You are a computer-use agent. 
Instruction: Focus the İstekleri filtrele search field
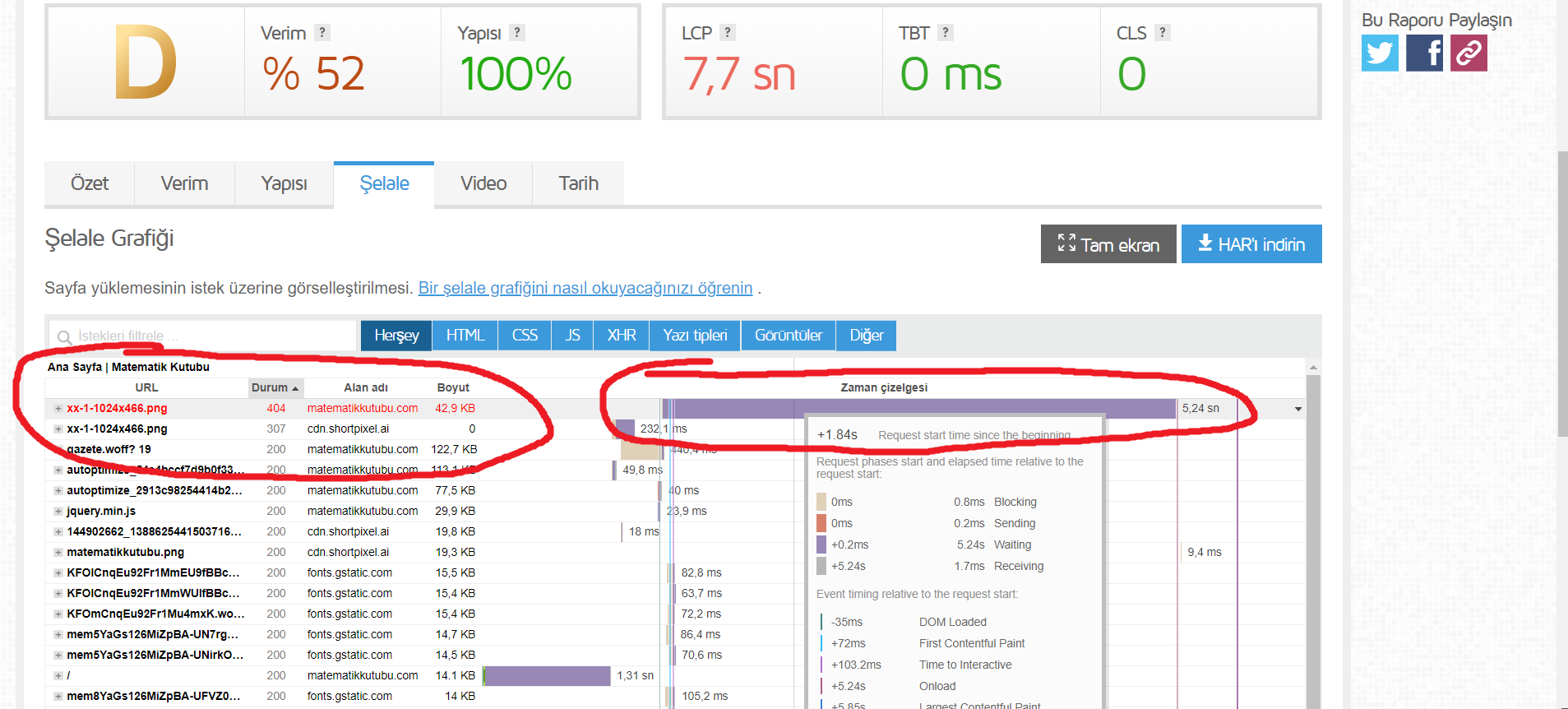point(202,336)
